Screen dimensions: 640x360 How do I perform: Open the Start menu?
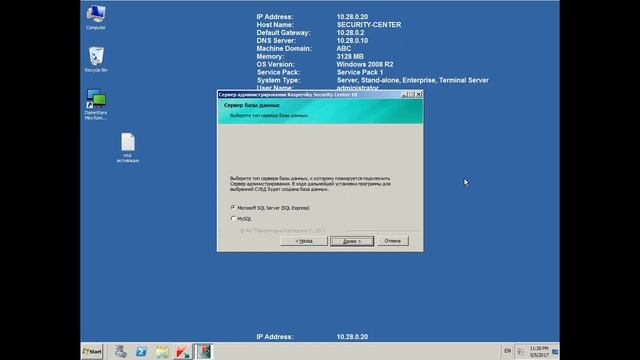[92, 351]
